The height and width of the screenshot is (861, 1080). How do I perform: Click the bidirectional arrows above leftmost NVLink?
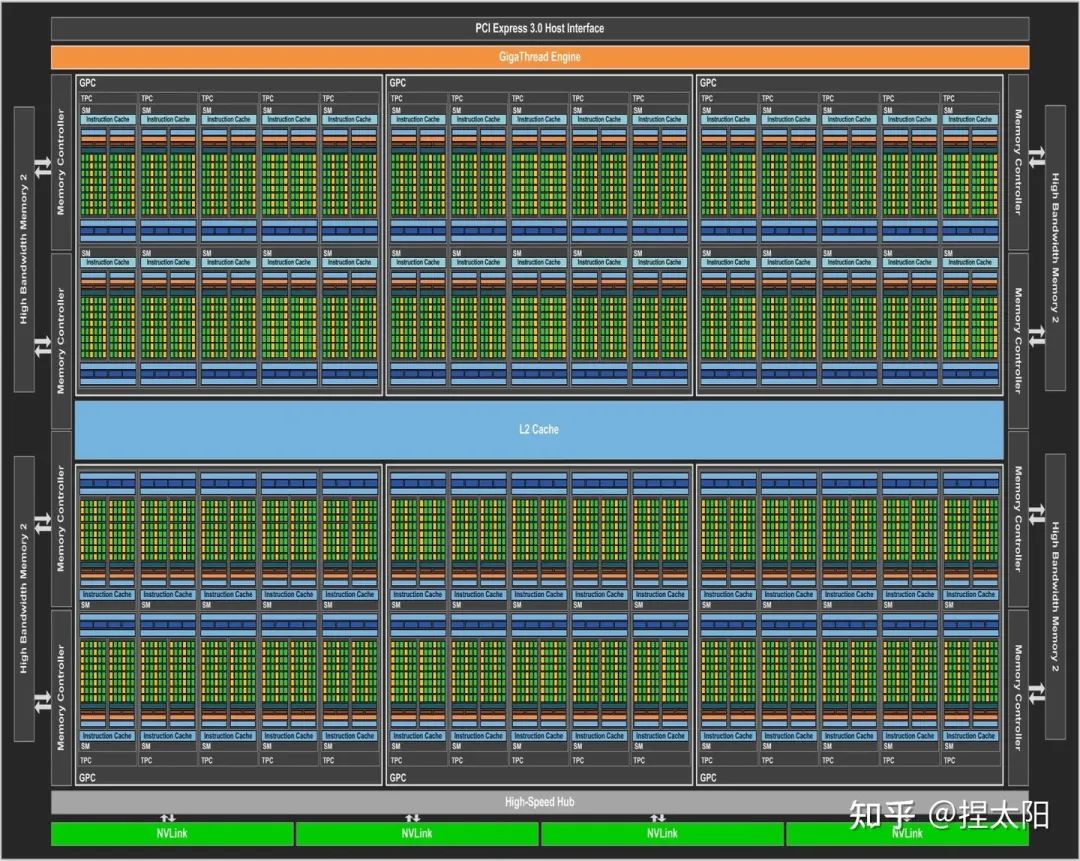[x=168, y=818]
